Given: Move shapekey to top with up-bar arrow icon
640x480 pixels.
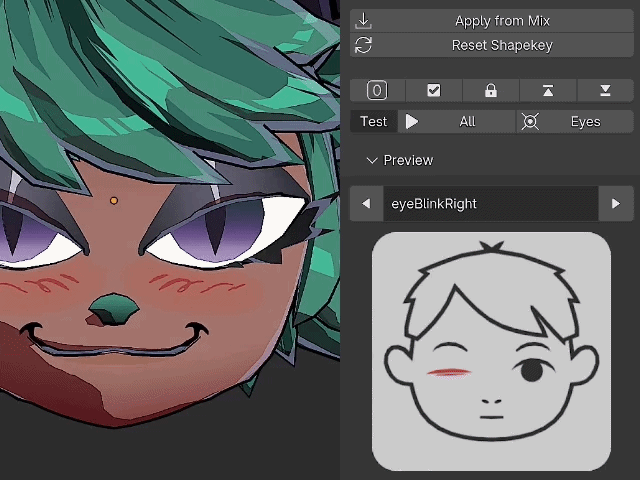Looking at the screenshot, I should coord(548,90).
